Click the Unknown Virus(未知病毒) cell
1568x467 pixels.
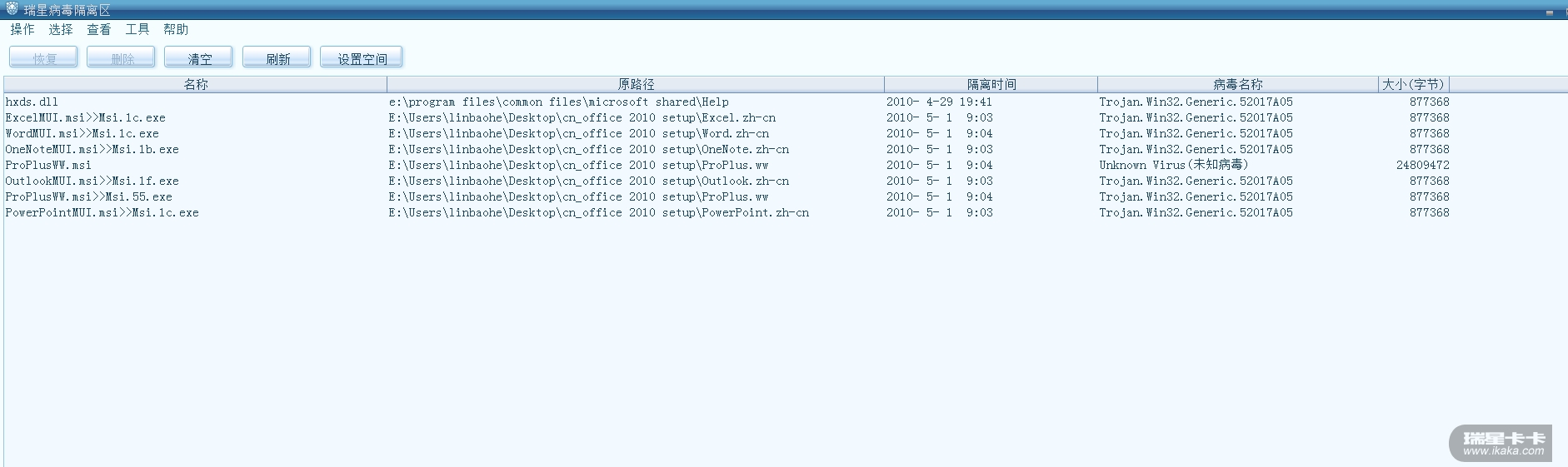(1174, 165)
